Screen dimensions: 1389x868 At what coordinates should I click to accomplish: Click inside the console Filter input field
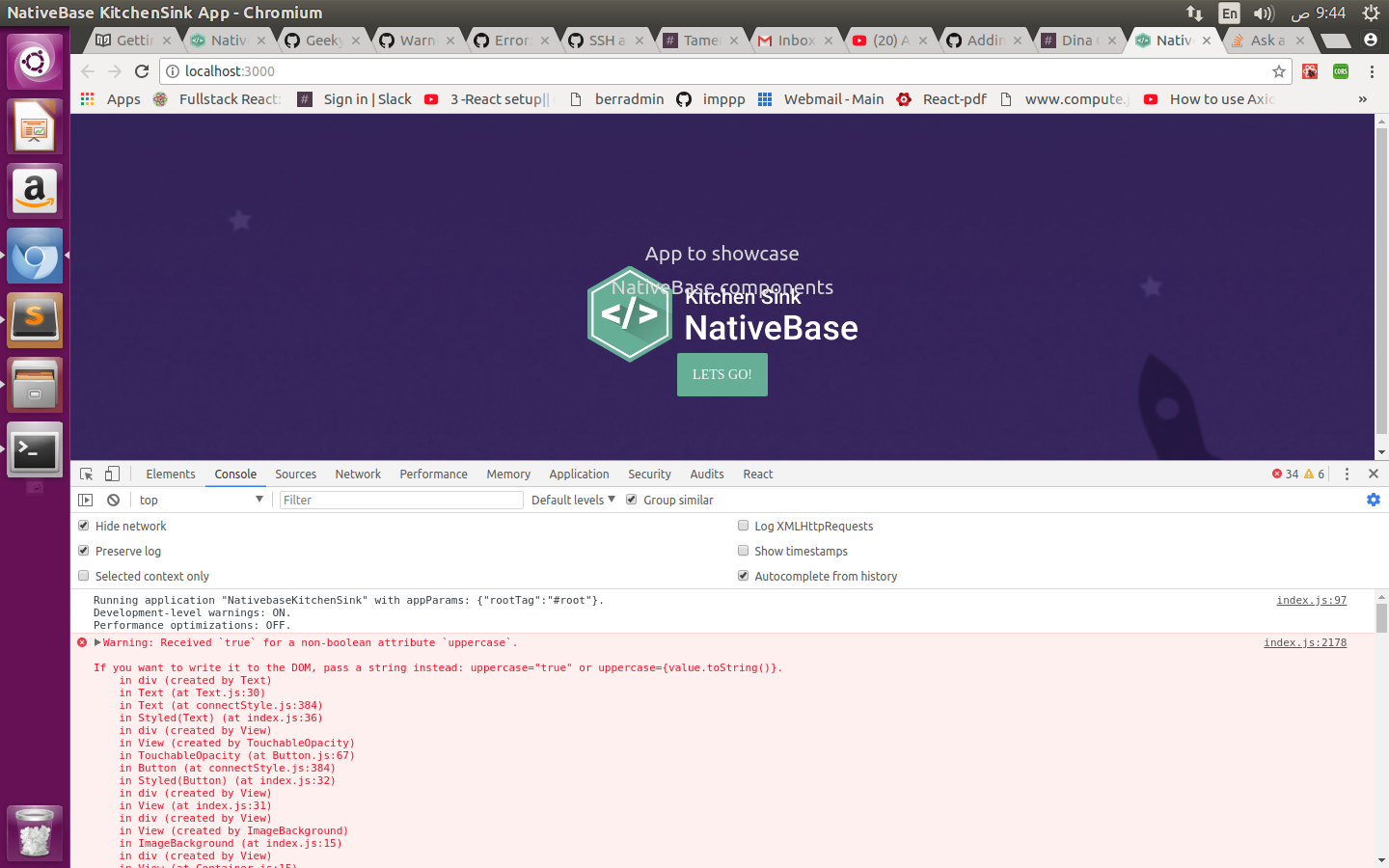click(400, 500)
